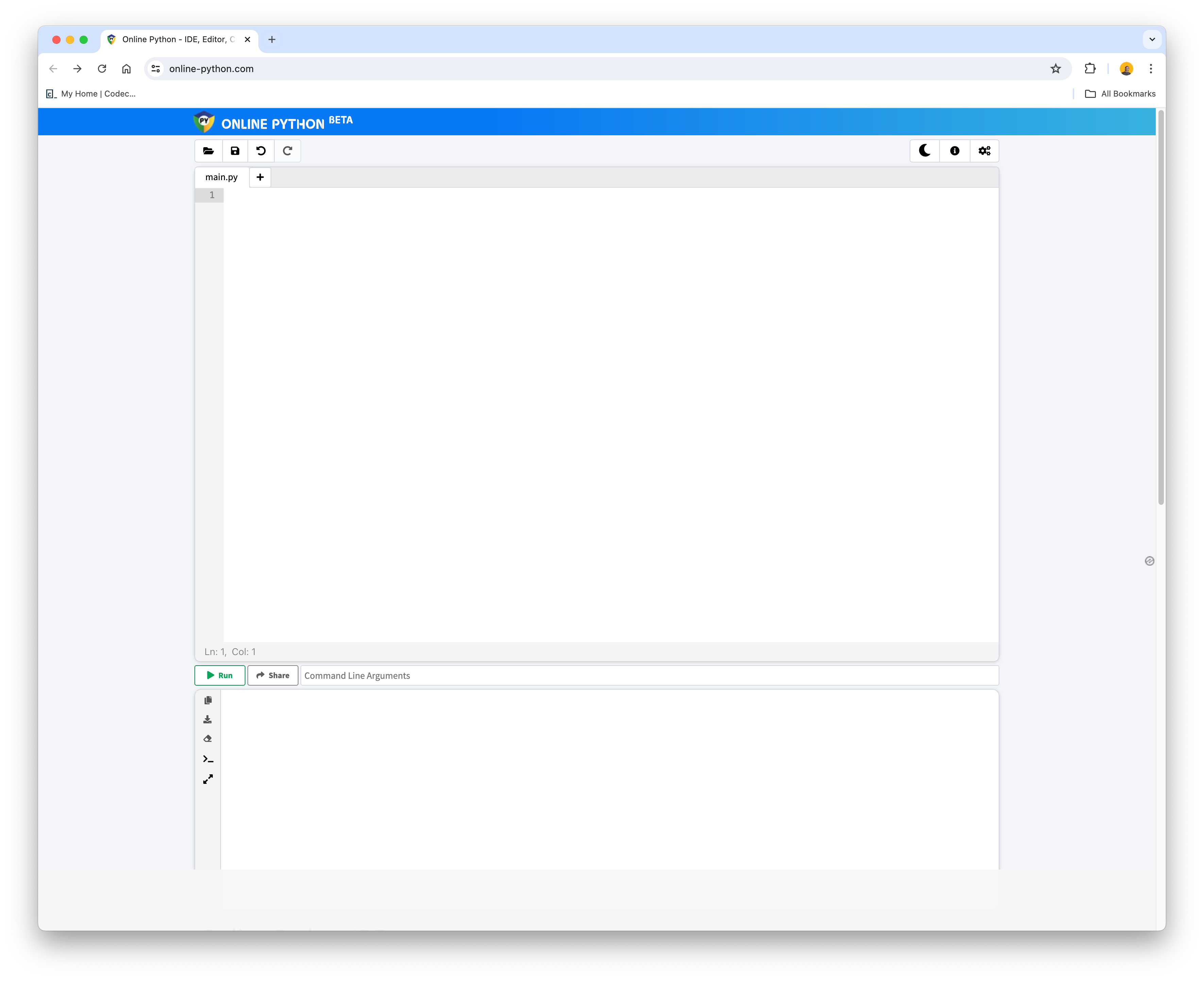Click the save file icon
Image resolution: width=1204 pixels, height=981 pixels.
[x=235, y=151]
